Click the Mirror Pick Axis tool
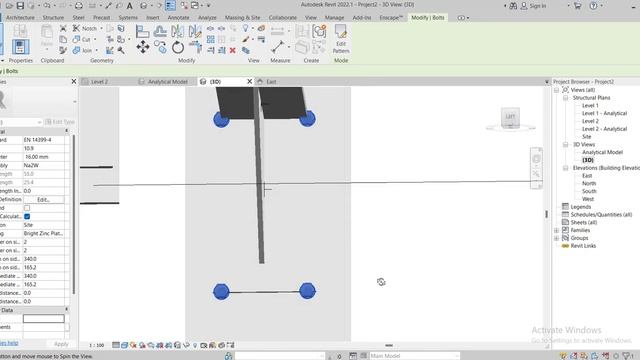This screenshot has height=360, width=640. point(178,31)
